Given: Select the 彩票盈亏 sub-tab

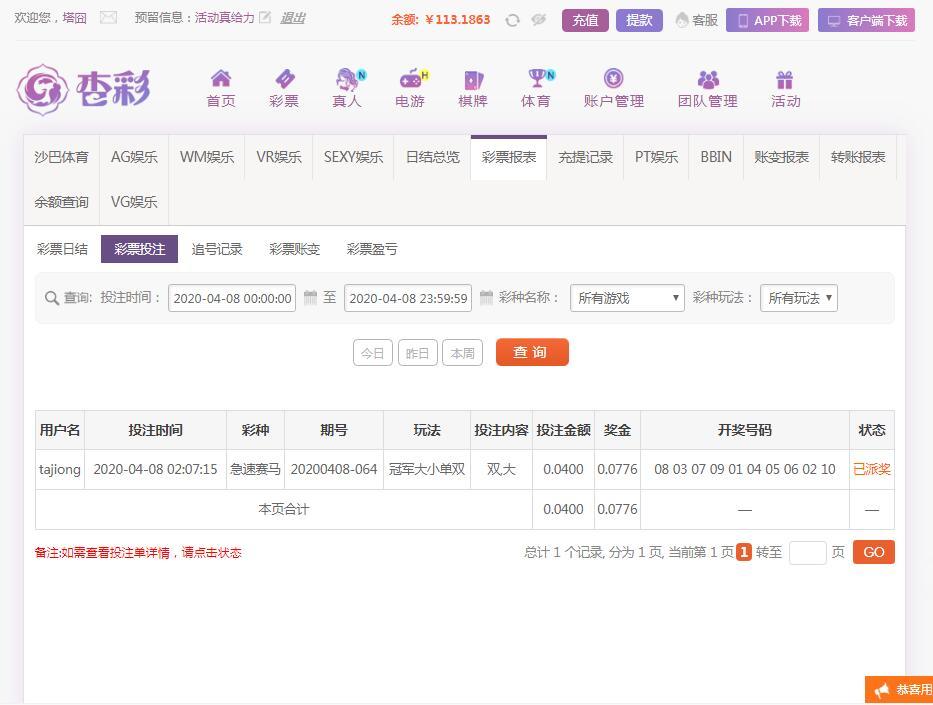Looking at the screenshot, I should click(x=372, y=249).
